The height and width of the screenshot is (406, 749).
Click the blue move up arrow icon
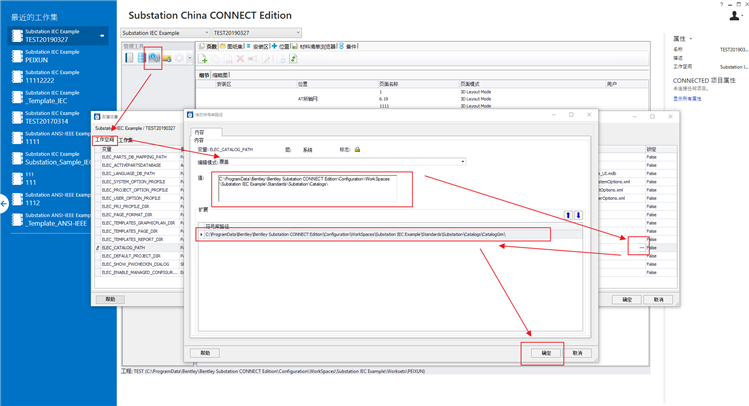(568, 215)
